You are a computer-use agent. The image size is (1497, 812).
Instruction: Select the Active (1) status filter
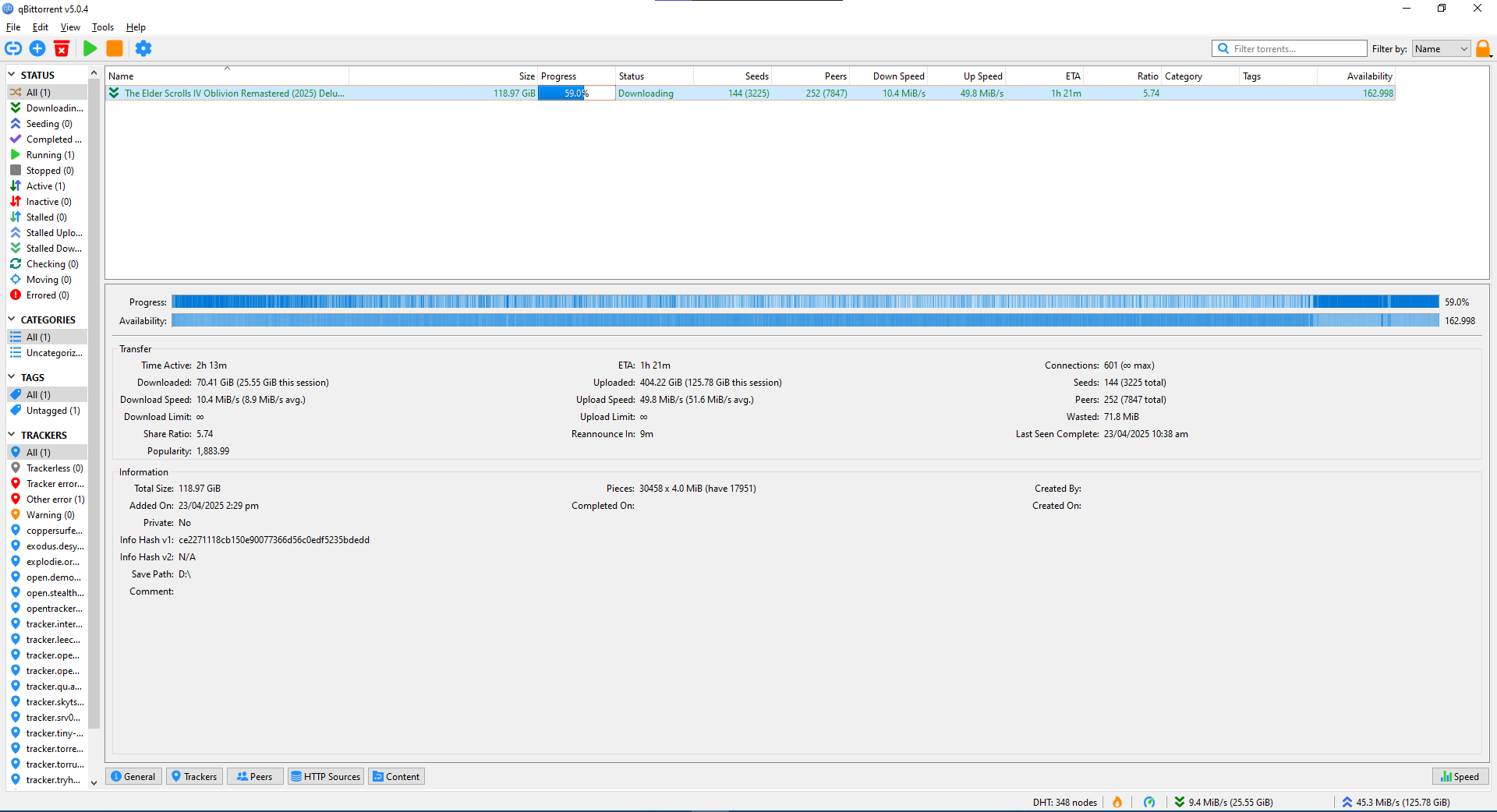(47, 186)
